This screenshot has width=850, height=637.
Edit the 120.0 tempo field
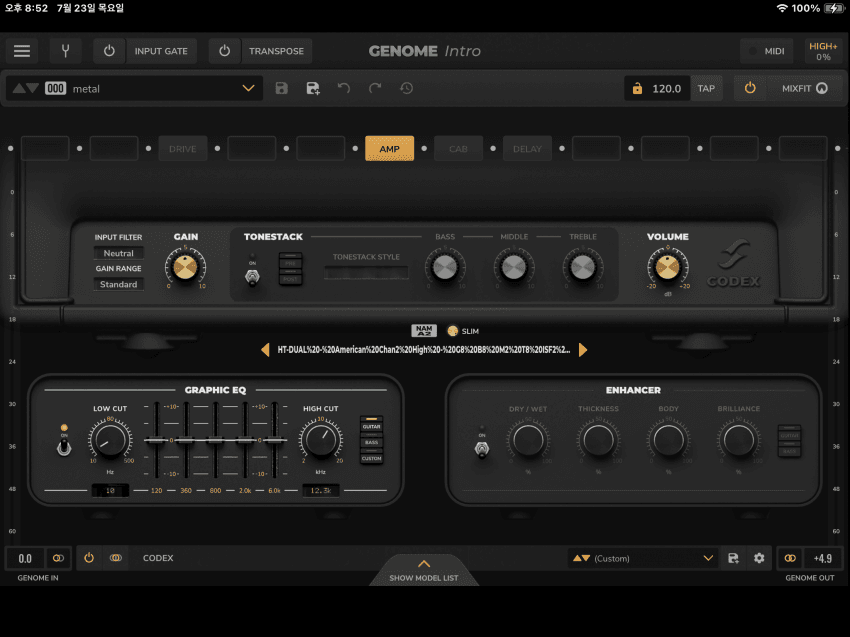[666, 88]
